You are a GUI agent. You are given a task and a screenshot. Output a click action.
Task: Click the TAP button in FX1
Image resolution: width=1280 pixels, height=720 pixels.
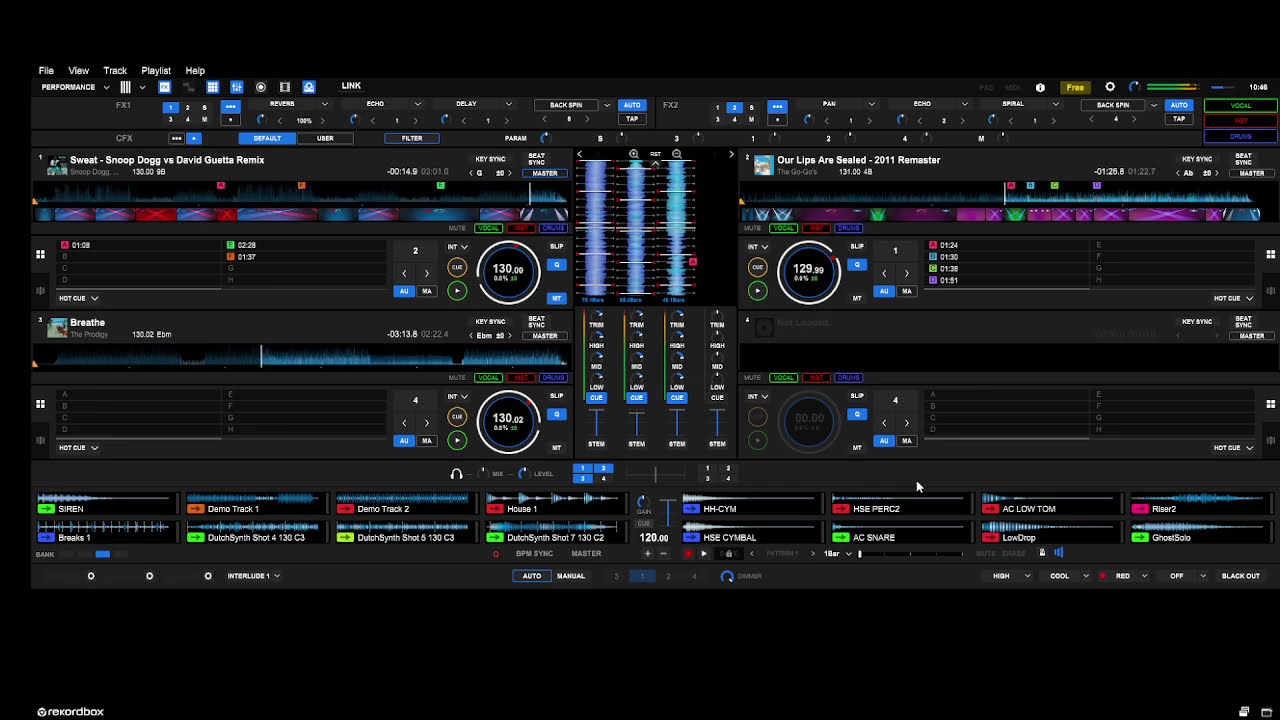[632, 119]
